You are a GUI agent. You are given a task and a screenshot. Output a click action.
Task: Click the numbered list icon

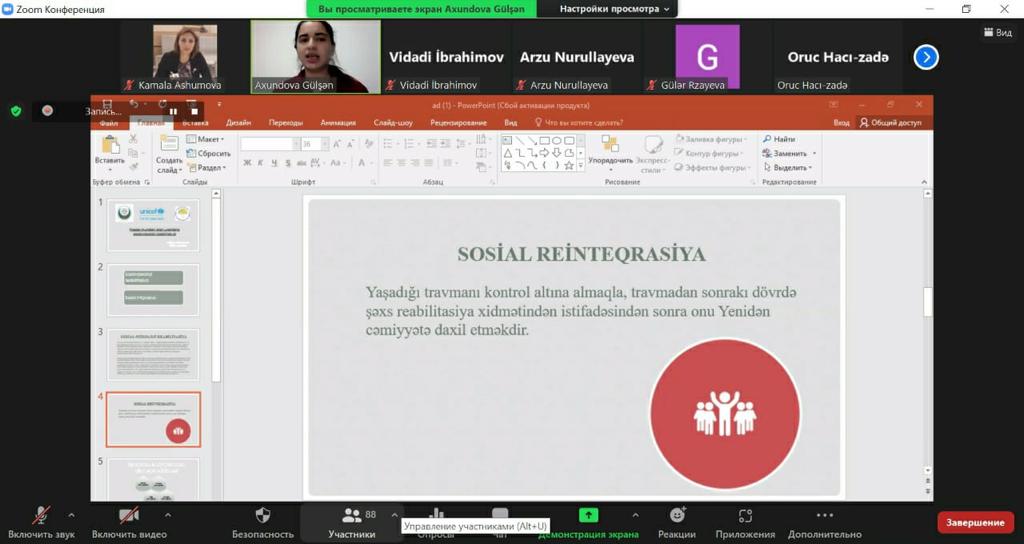pos(411,144)
